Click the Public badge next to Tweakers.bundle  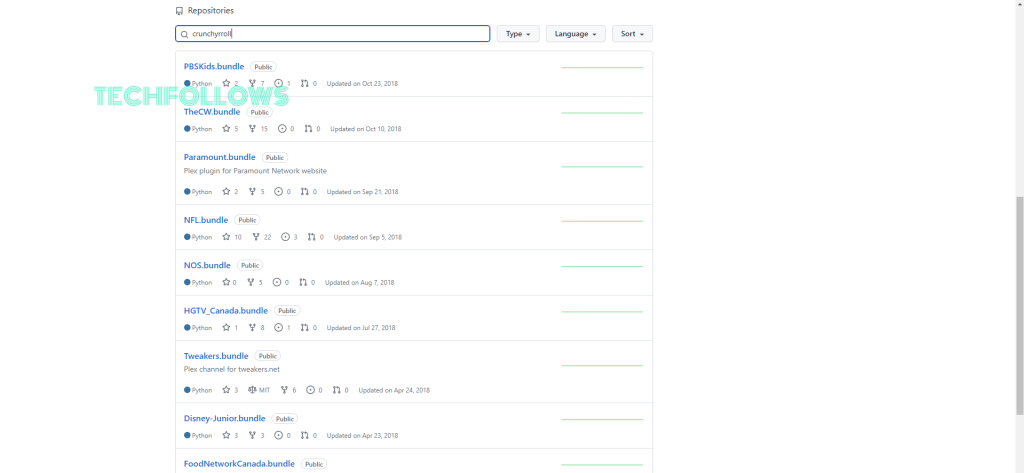tap(268, 356)
